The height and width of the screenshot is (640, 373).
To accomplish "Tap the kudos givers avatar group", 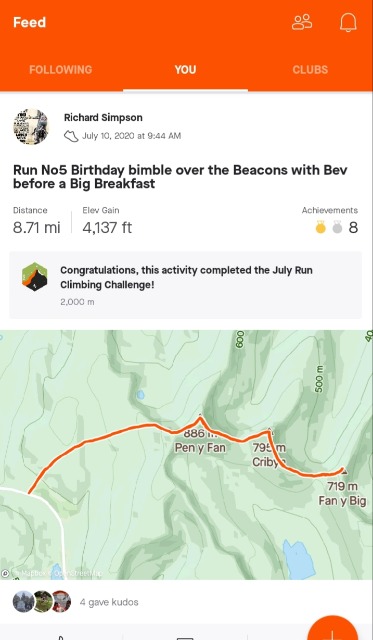I will click(x=42, y=602).
